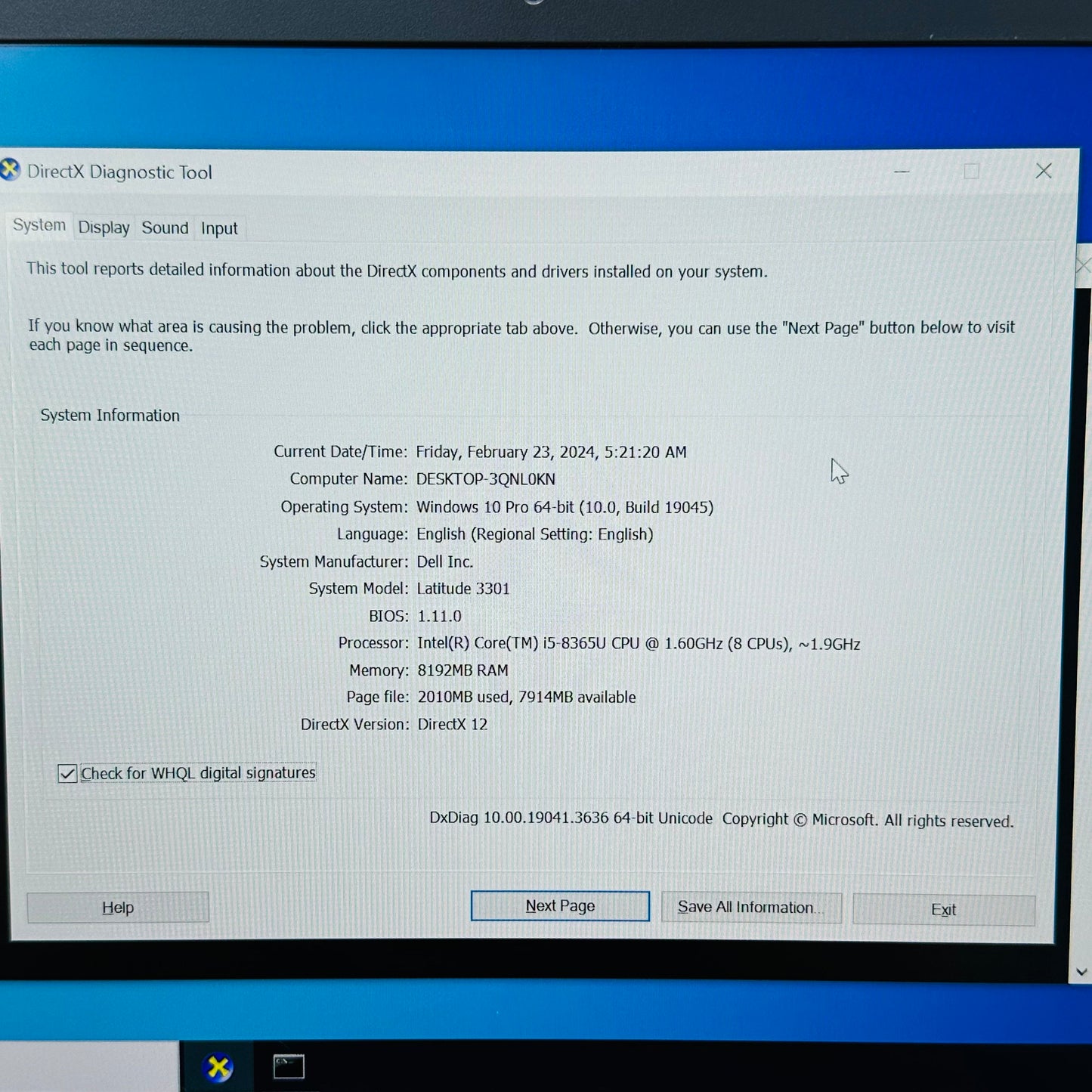
Task: Switch to the Display tab
Action: click(x=104, y=227)
